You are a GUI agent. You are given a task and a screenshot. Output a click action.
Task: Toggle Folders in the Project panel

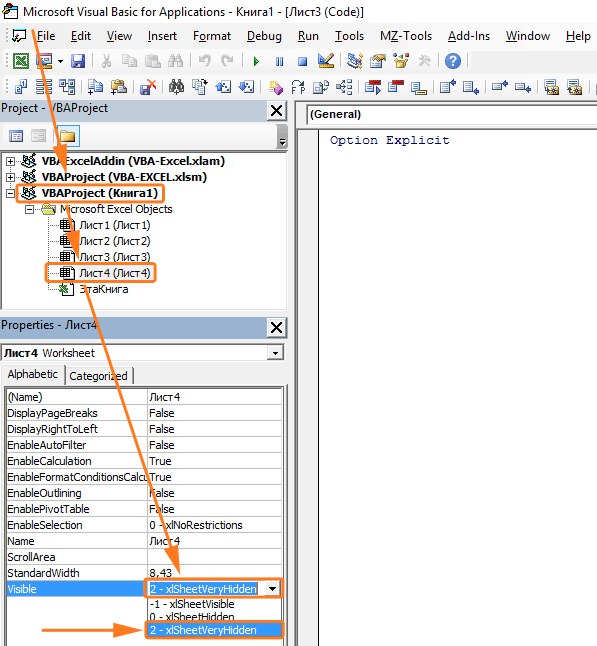coord(68,136)
